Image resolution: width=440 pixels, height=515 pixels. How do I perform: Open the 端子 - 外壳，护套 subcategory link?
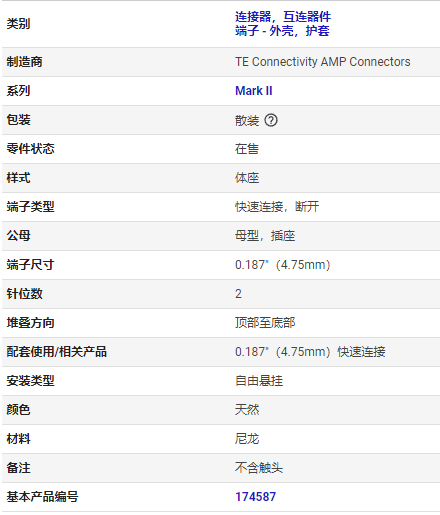282,31
